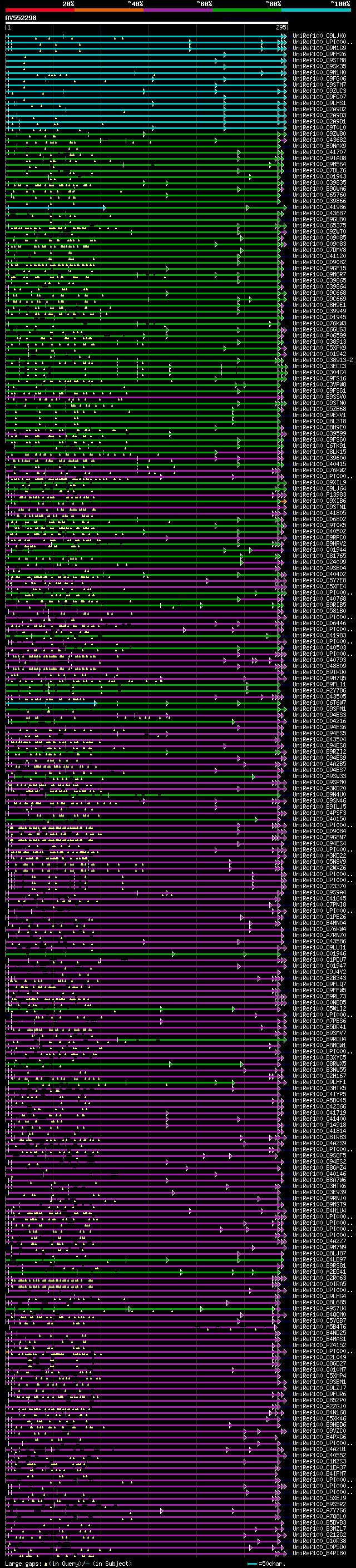The height and width of the screenshot is (1568, 356).
Task: Open hit UniRef100_Q9SK35
Action: coord(319,66)
